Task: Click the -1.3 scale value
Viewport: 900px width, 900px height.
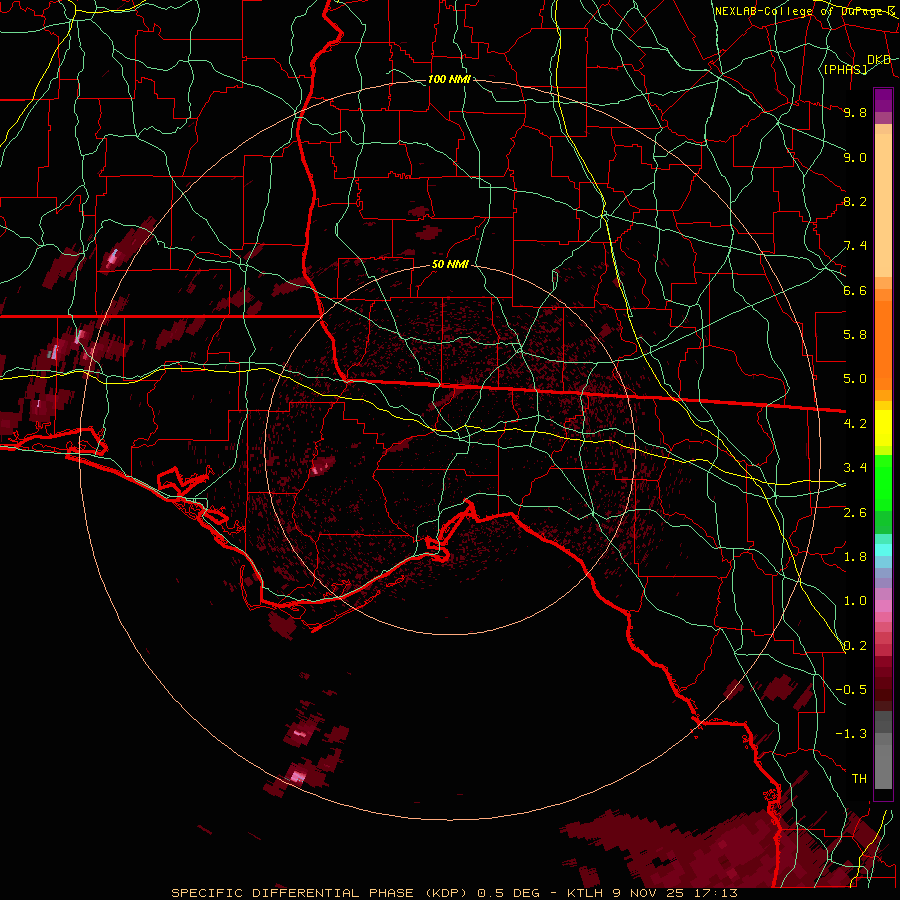Action: [x=851, y=734]
